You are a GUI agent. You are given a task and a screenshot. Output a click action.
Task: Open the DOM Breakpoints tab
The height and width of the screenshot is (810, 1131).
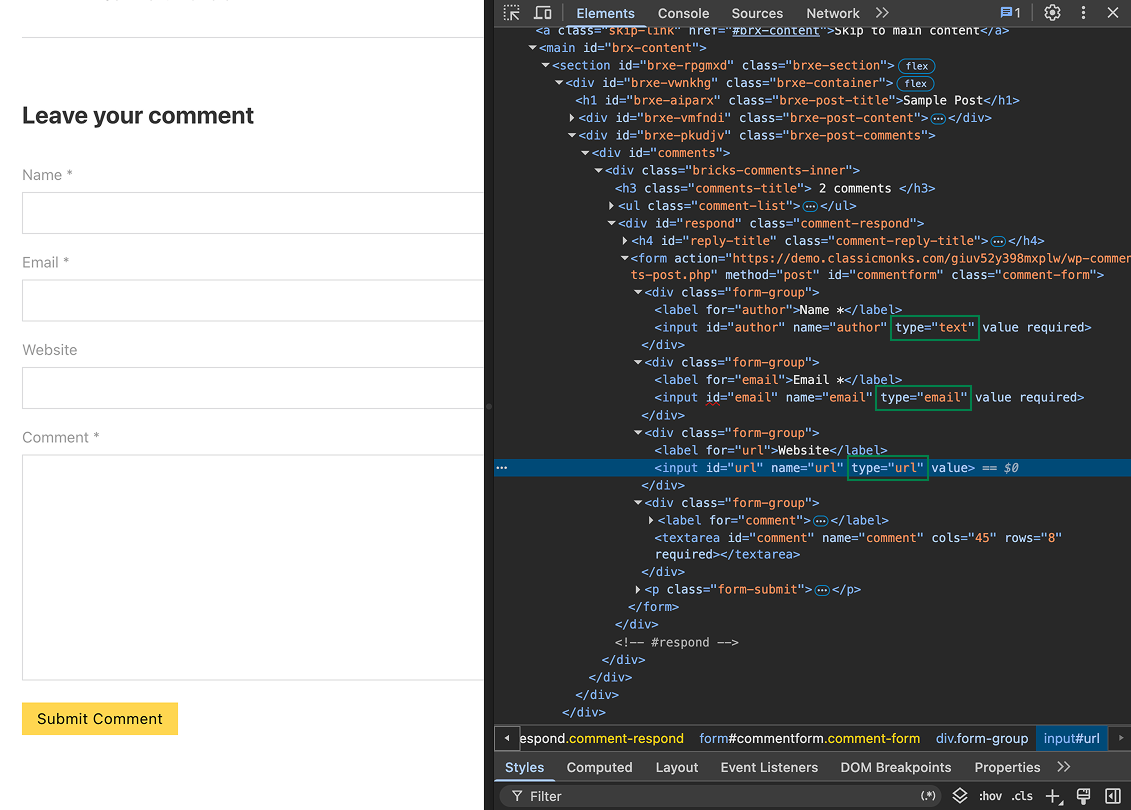click(896, 767)
